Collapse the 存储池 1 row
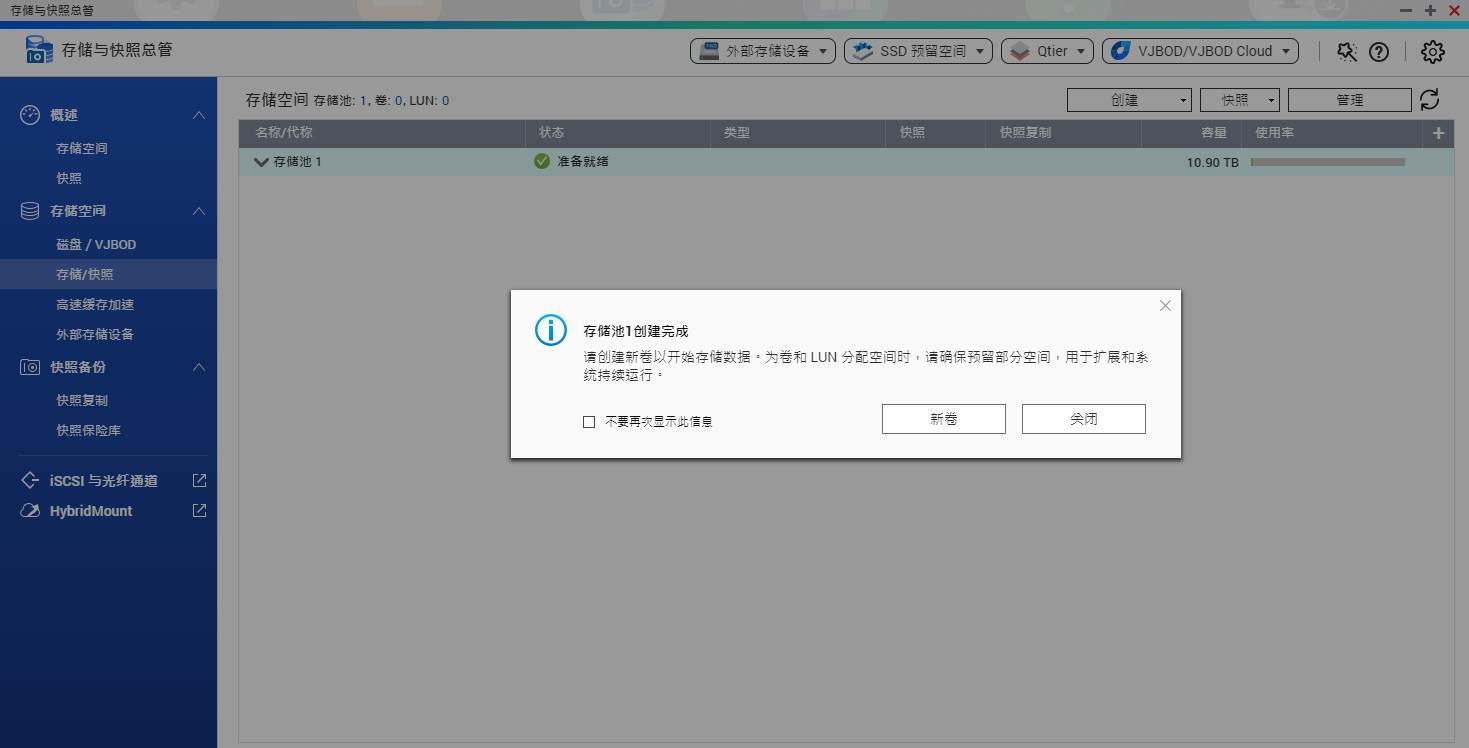1469x748 pixels. pyautogui.click(x=261, y=162)
